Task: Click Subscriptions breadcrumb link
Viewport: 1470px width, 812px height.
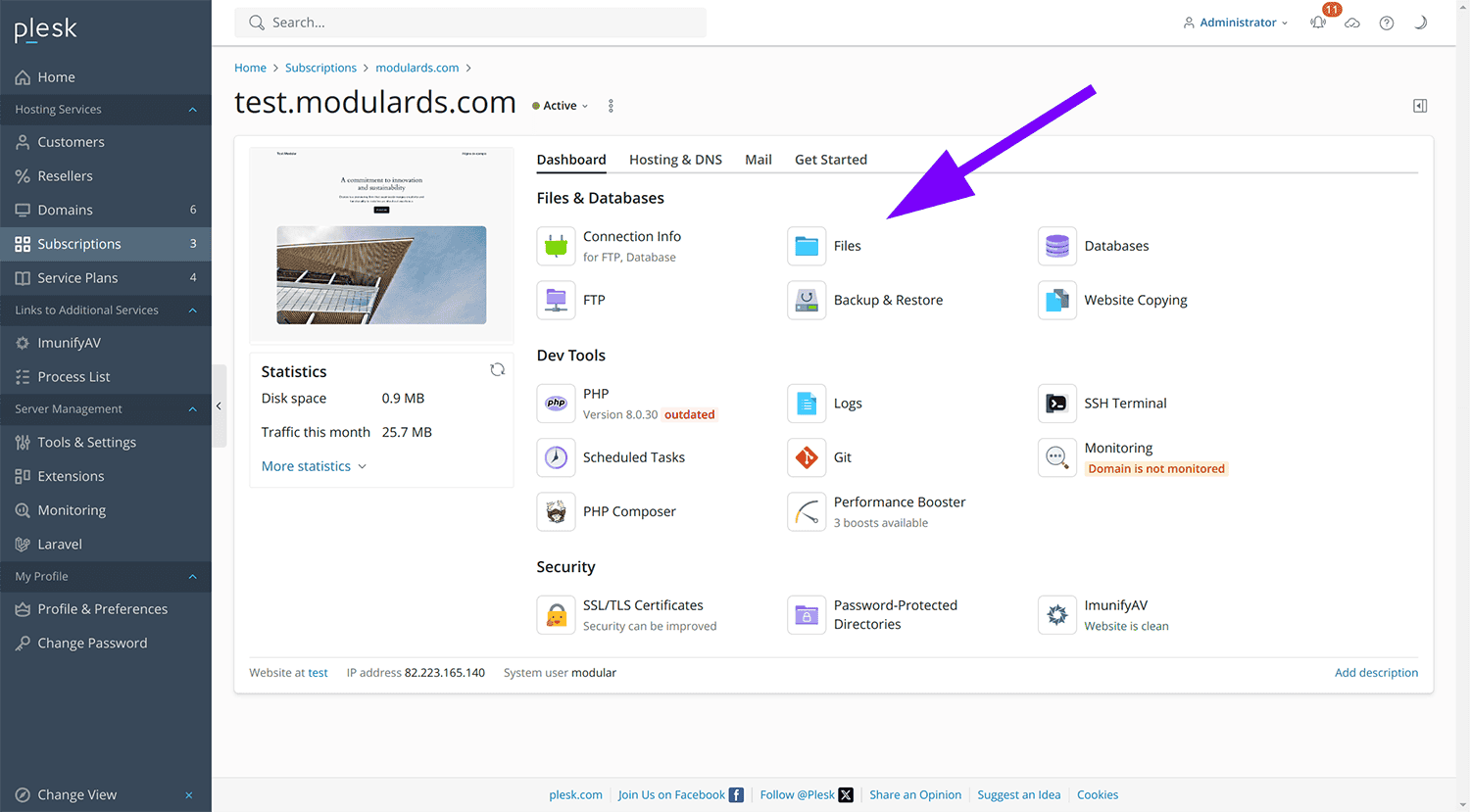Action: 320,68
